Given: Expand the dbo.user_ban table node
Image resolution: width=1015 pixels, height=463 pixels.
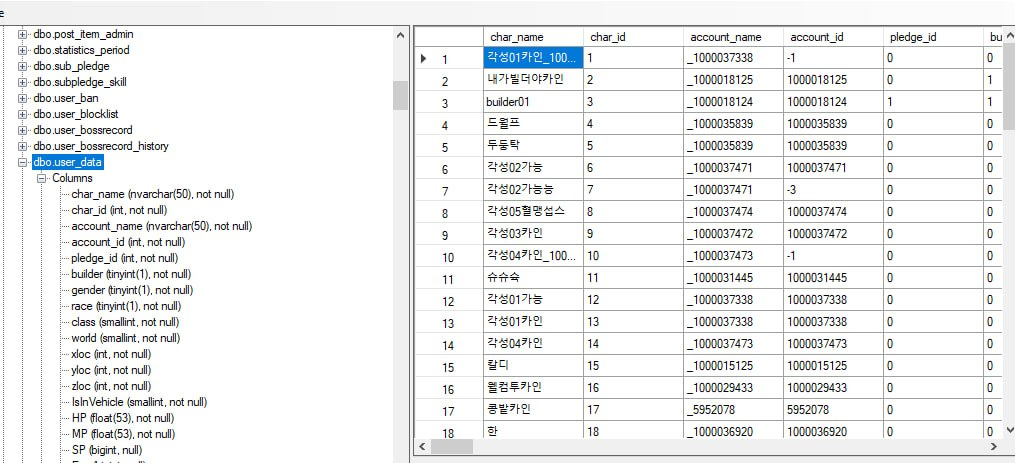Looking at the screenshot, I should [23, 98].
